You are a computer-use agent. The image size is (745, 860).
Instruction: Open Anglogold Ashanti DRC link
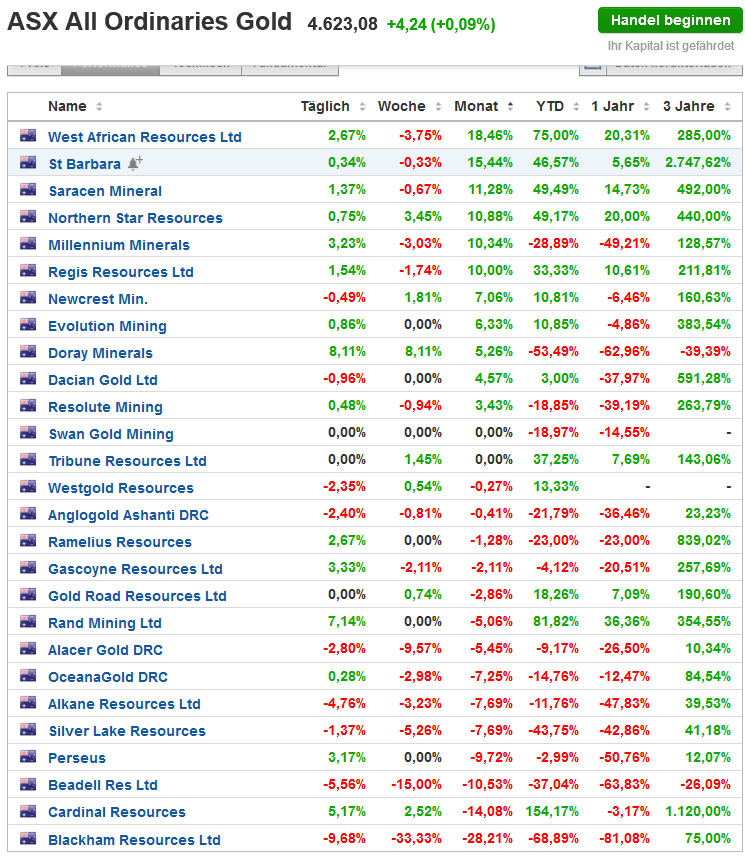pyautogui.click(x=128, y=515)
